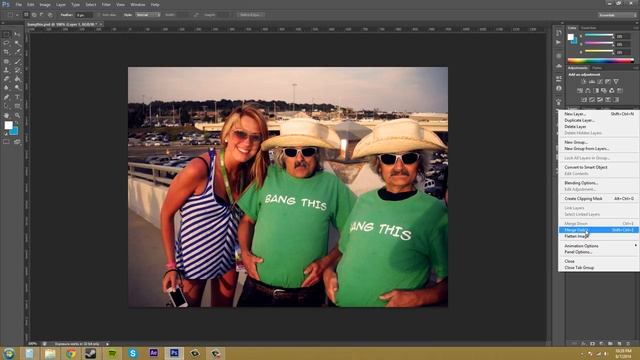Image resolution: width=640 pixels, height=360 pixels.
Task: Select the Hand tool
Action: tap(7, 116)
